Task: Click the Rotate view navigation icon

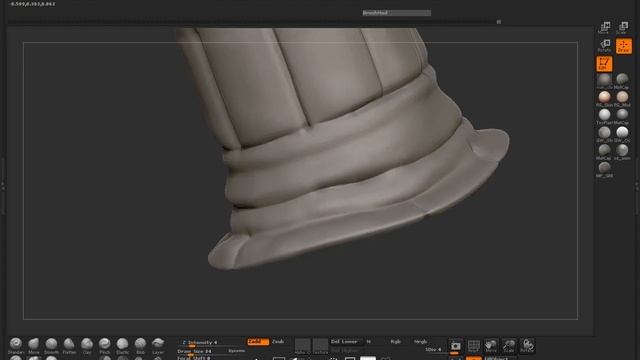Action: pos(527,346)
